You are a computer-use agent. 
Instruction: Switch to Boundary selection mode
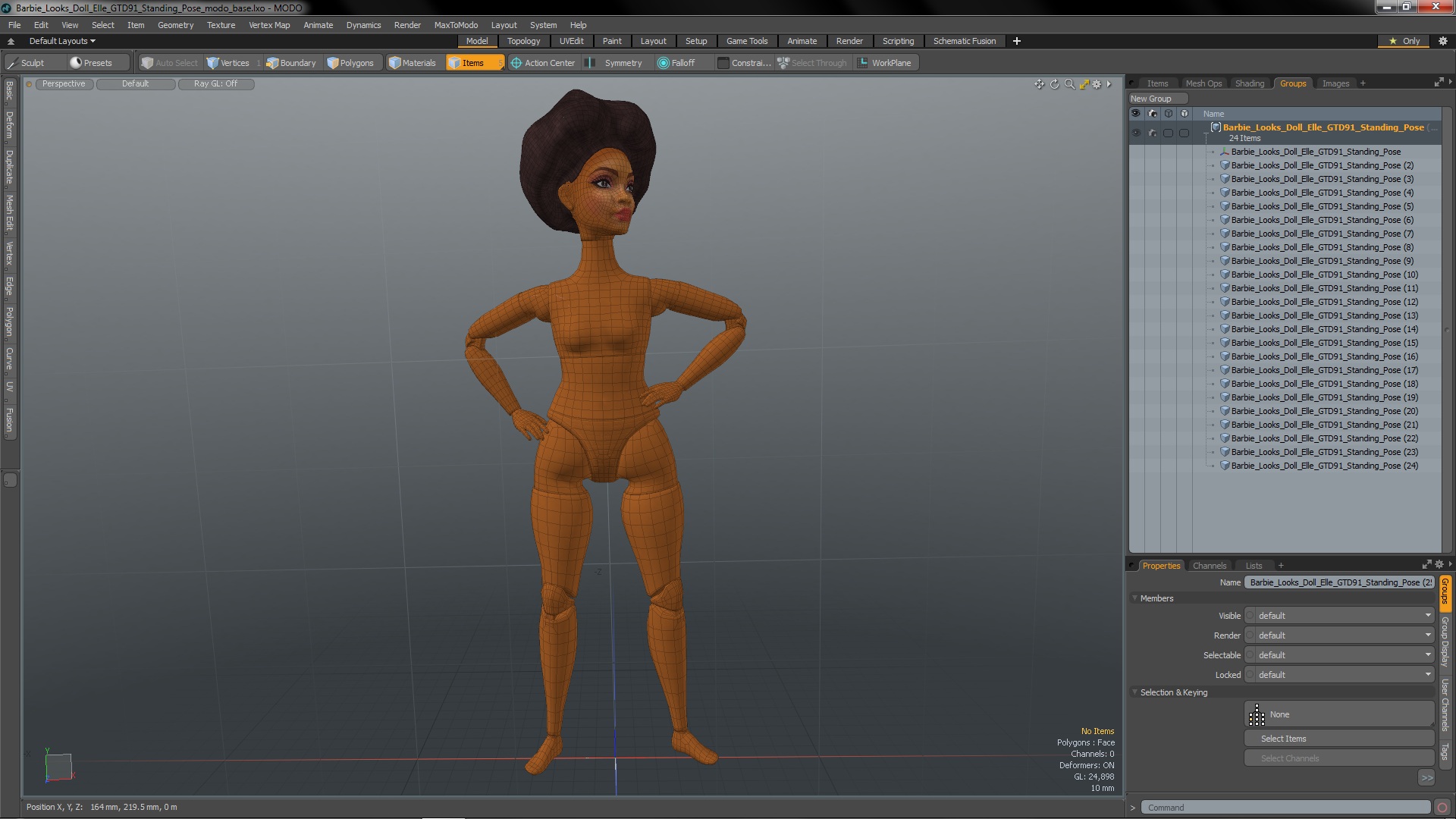click(290, 63)
